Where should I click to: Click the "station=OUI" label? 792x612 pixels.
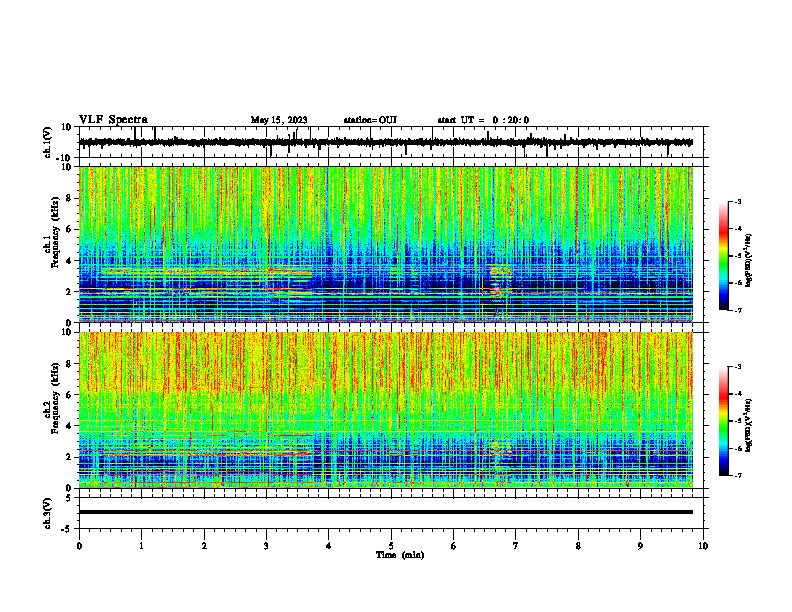click(370, 120)
